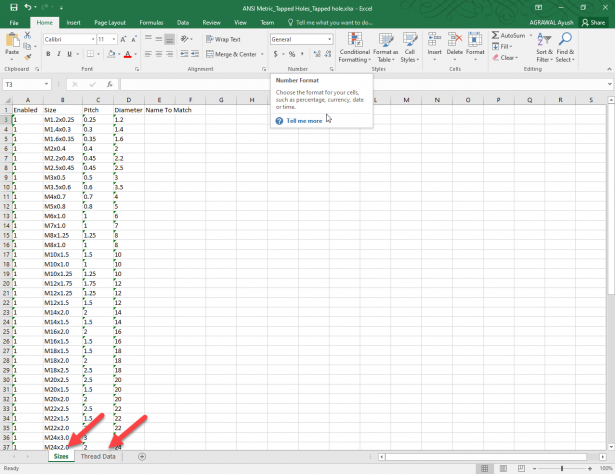Image resolution: width=615 pixels, height=474 pixels.
Task: Click the Cut scissors icon
Action: coord(27,35)
